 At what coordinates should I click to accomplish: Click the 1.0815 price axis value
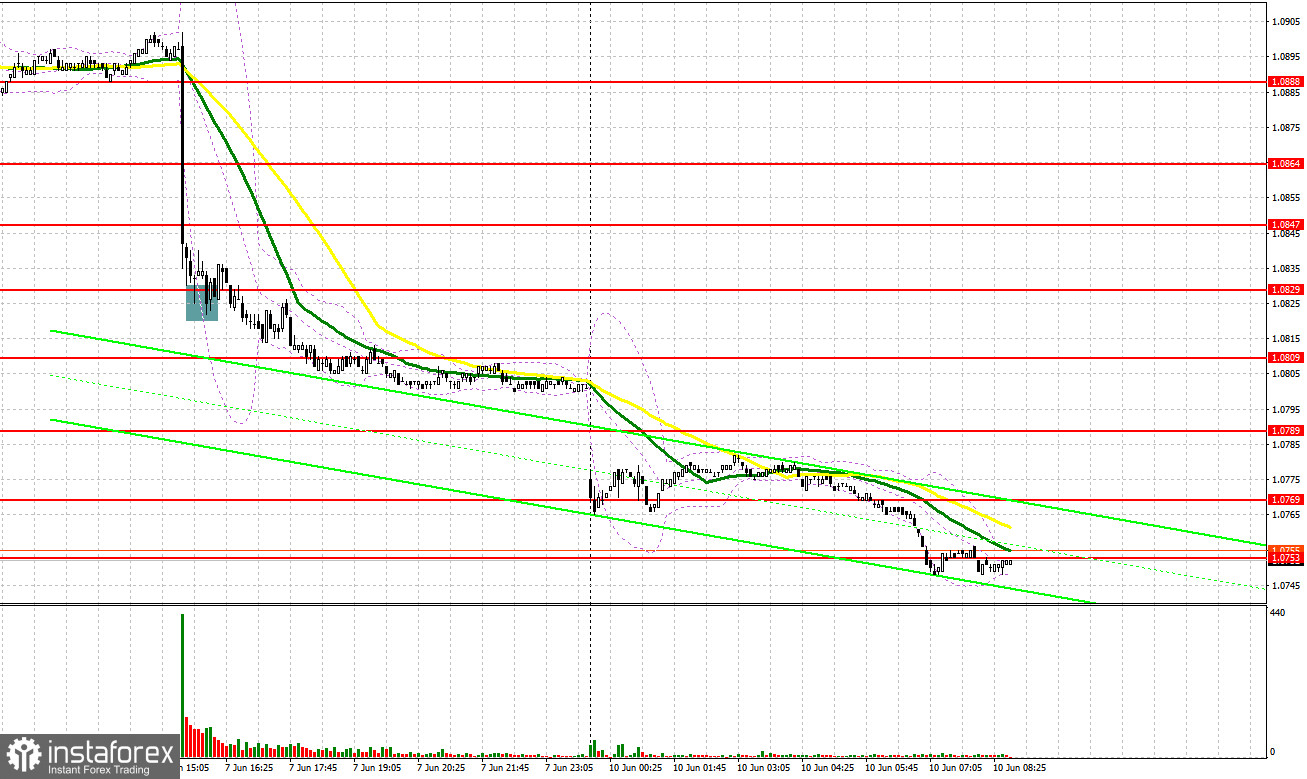(1285, 338)
